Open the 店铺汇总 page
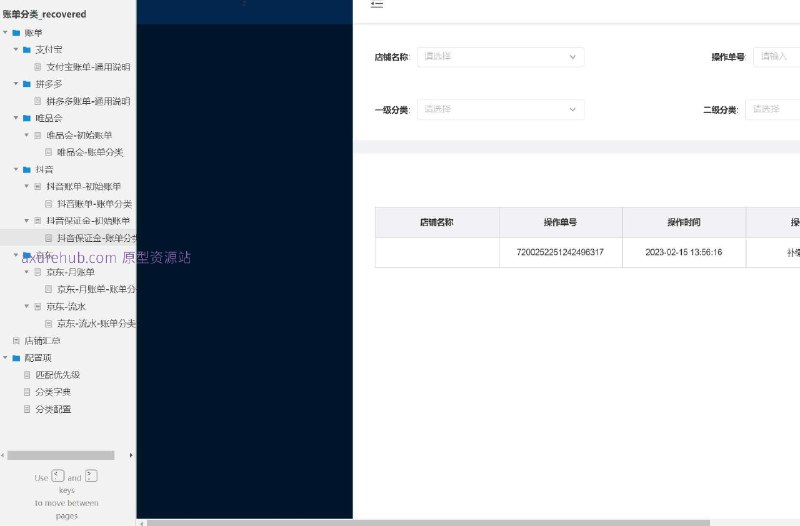 tap(42, 341)
